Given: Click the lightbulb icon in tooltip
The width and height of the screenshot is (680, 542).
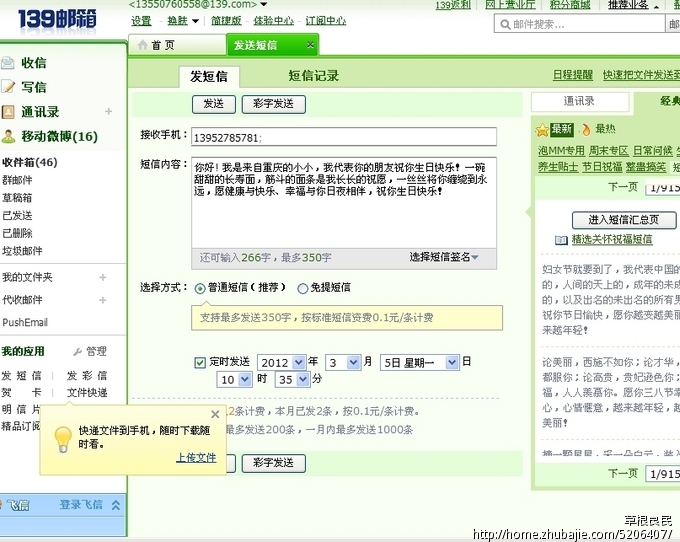Looking at the screenshot, I should pos(63,439).
